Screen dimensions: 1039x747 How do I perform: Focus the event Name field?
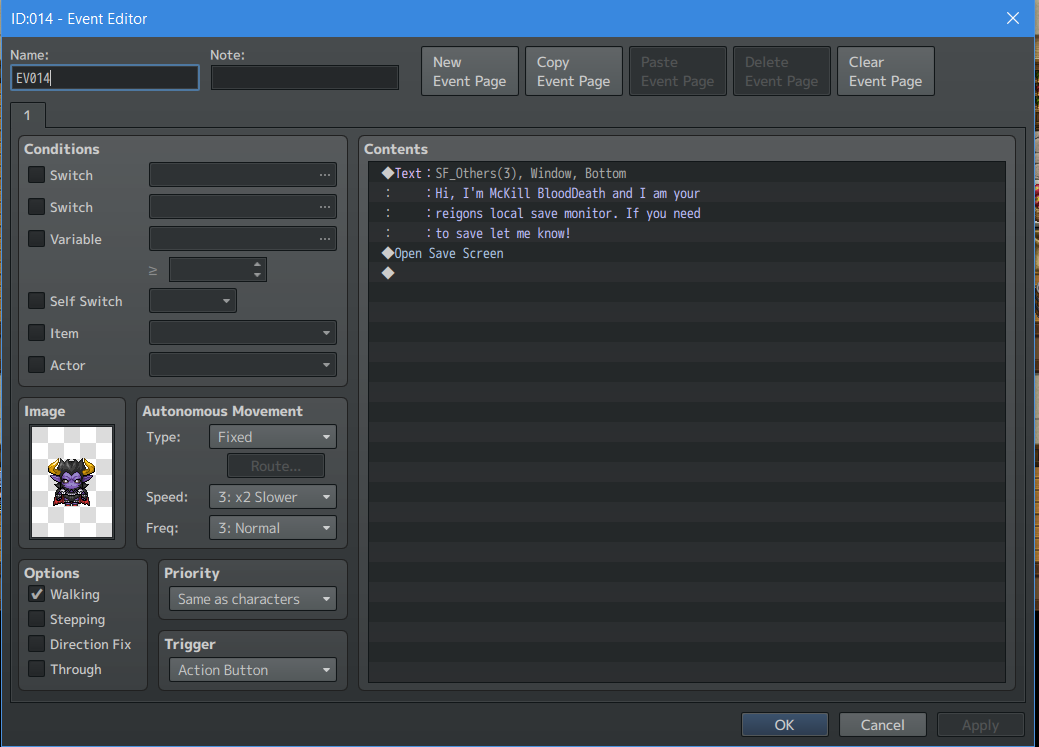tap(105, 78)
